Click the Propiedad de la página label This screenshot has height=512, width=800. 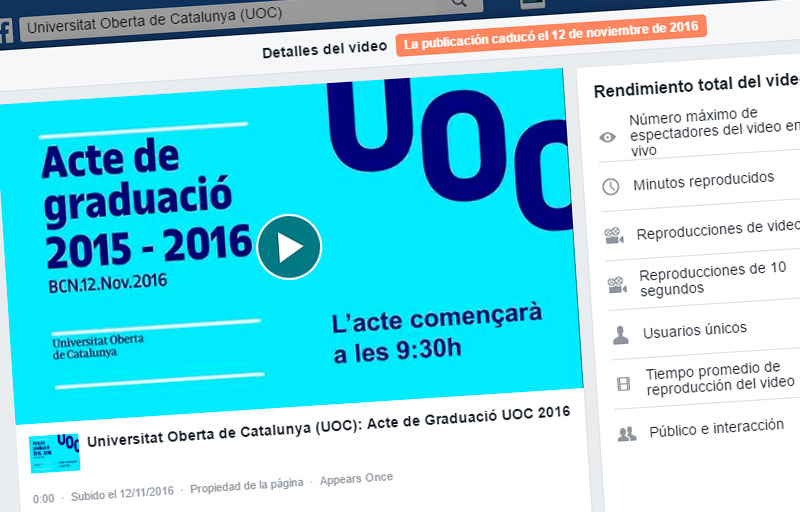[x=247, y=485]
